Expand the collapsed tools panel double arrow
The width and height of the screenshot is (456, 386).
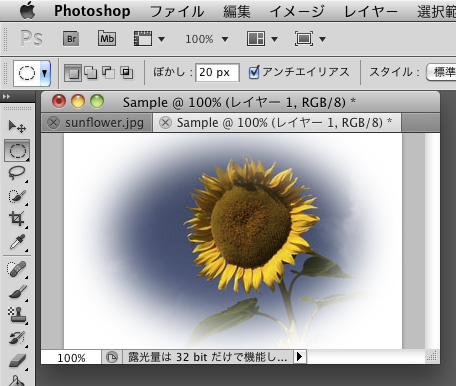click(6, 97)
